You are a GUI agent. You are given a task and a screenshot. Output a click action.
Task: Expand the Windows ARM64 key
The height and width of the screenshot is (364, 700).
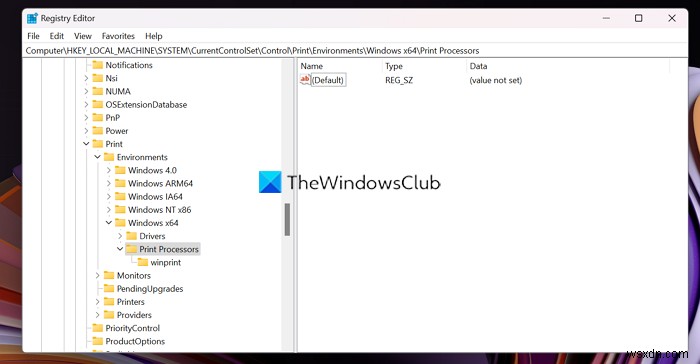coord(108,184)
